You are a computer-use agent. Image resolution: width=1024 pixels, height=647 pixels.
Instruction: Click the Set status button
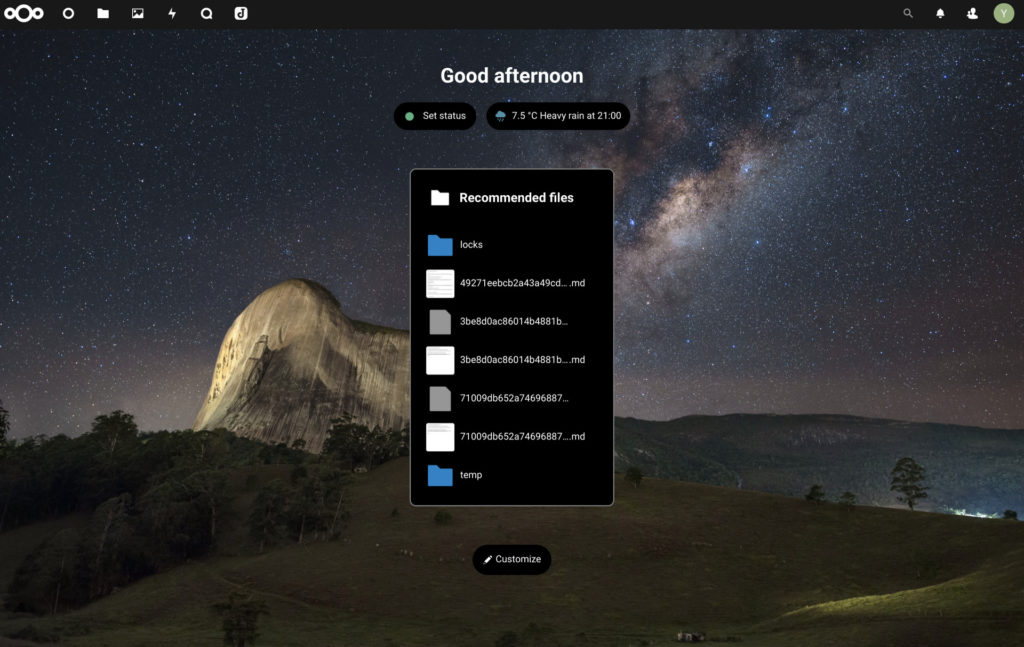tap(435, 116)
